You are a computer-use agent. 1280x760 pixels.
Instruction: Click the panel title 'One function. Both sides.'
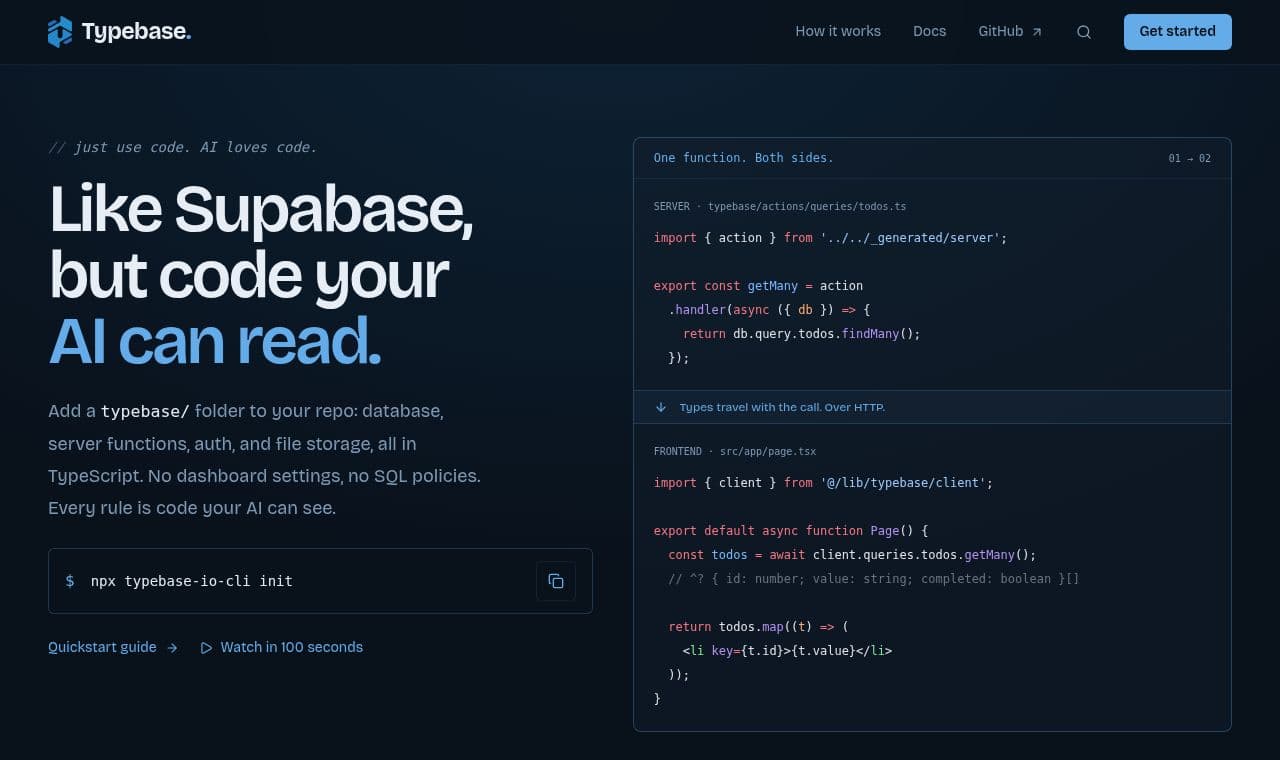tap(743, 158)
